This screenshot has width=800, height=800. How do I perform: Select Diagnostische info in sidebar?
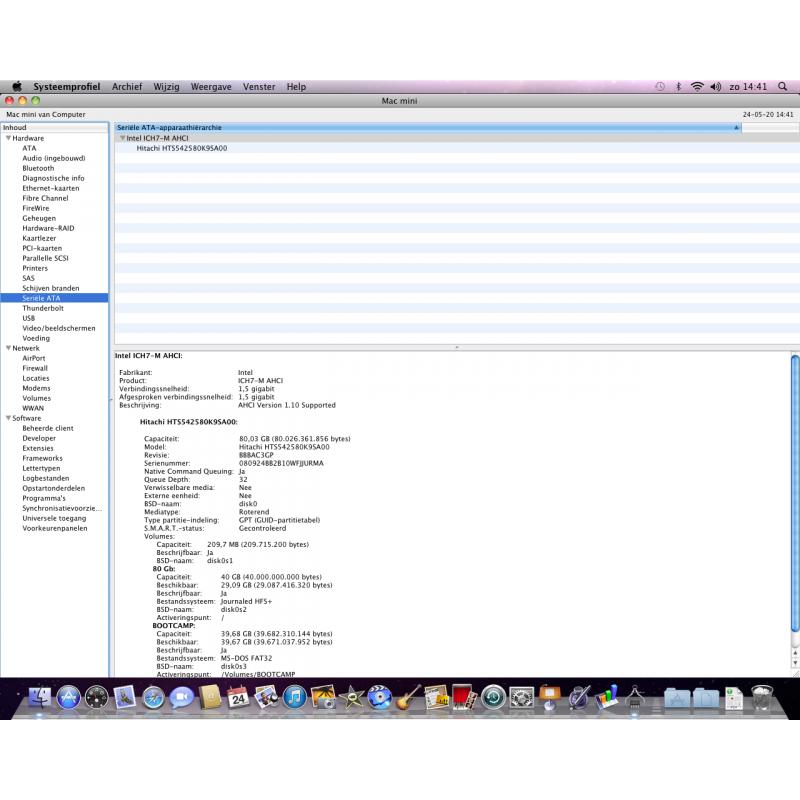click(x=53, y=178)
